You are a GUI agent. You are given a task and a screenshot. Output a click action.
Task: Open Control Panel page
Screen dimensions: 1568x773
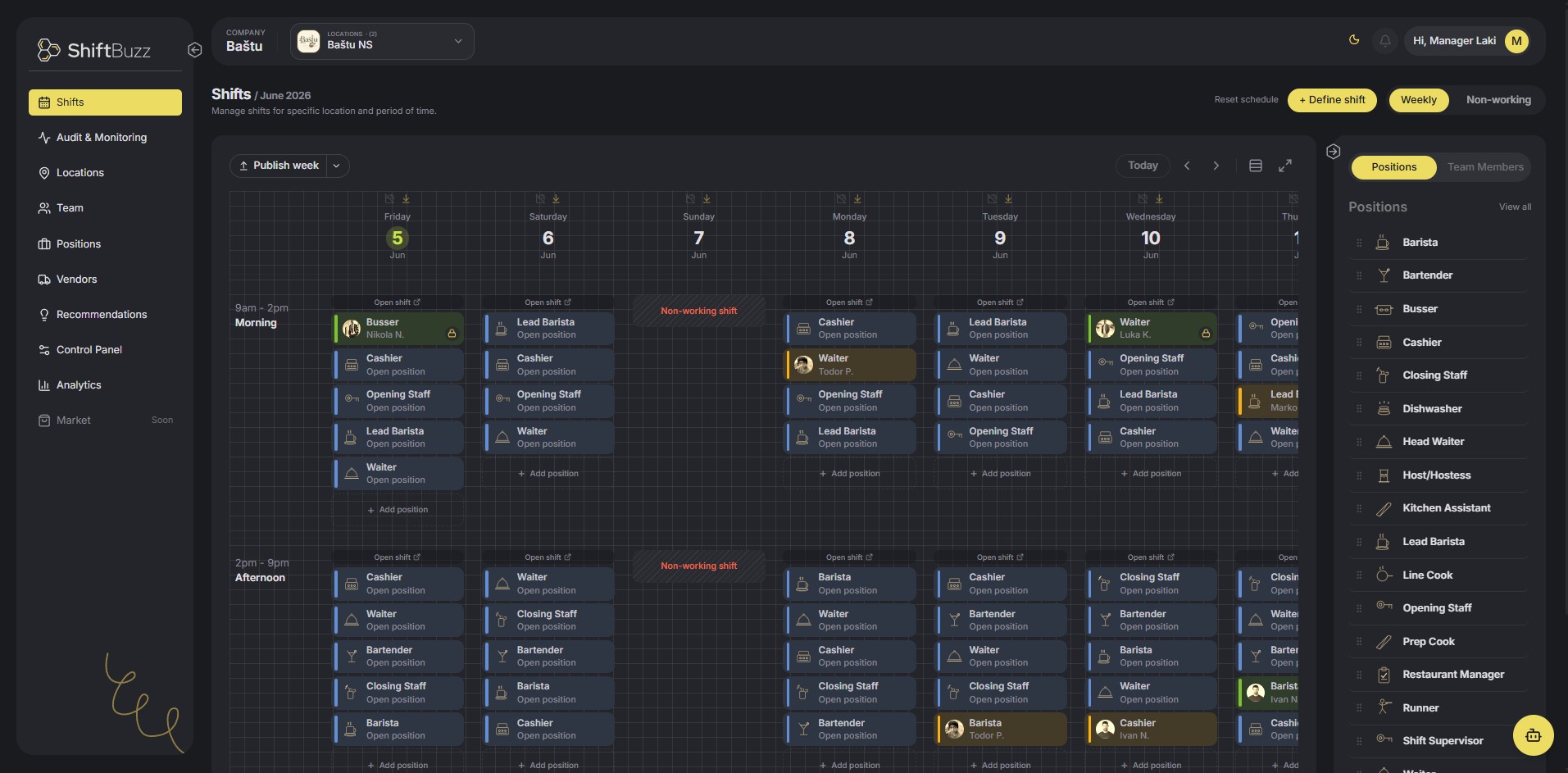point(105,350)
